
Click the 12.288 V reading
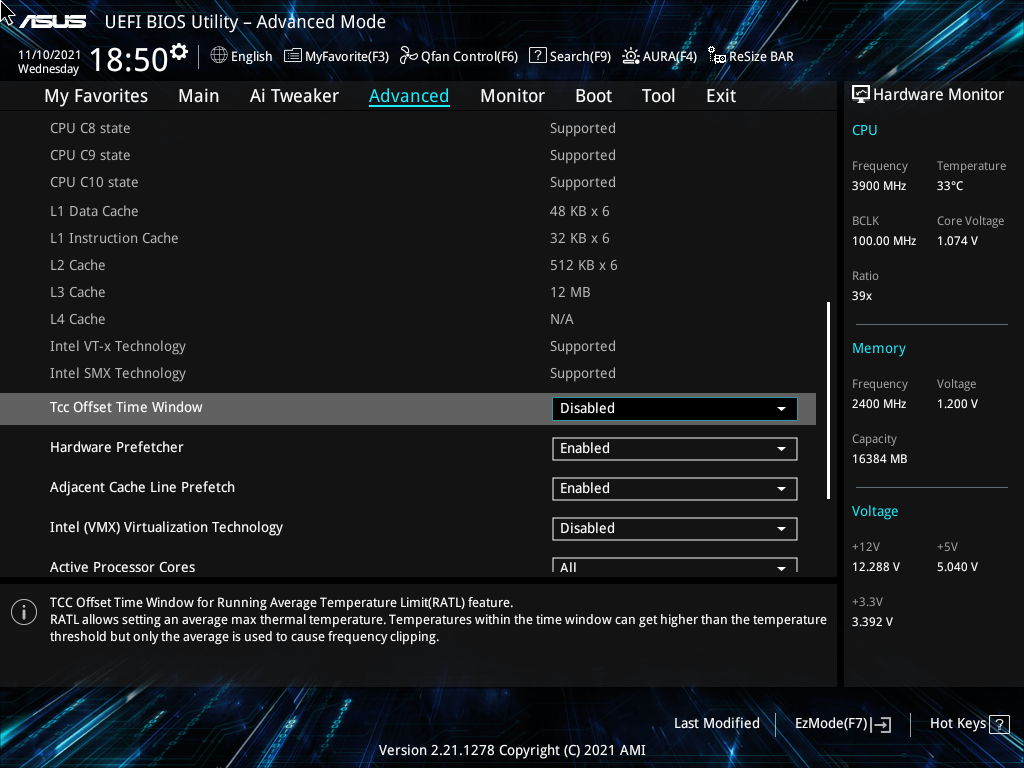[x=875, y=567]
